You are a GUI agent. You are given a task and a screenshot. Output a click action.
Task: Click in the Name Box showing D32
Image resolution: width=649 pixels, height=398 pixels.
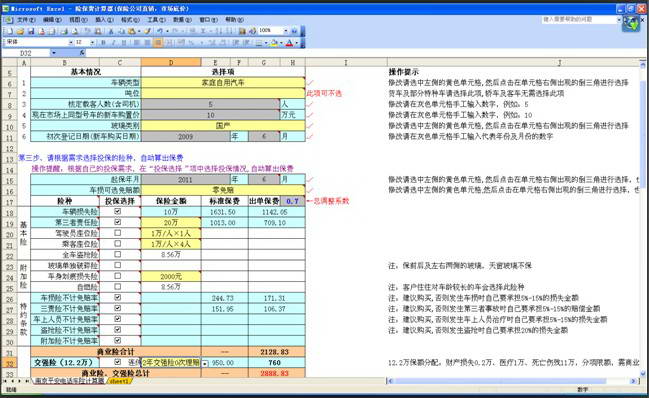click(x=26, y=53)
